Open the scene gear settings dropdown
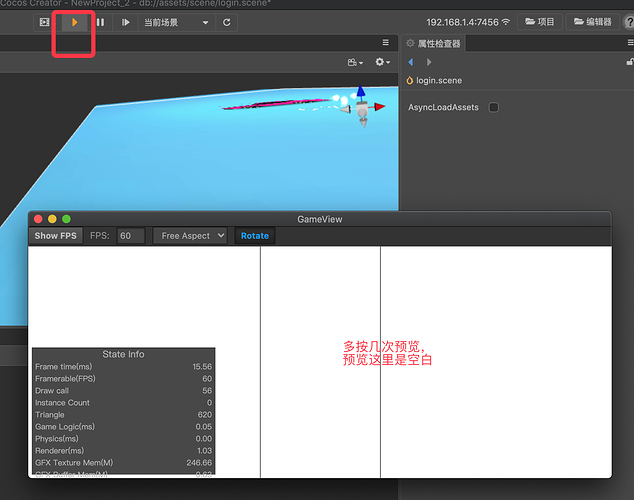The height and width of the screenshot is (500, 634). 383,62
